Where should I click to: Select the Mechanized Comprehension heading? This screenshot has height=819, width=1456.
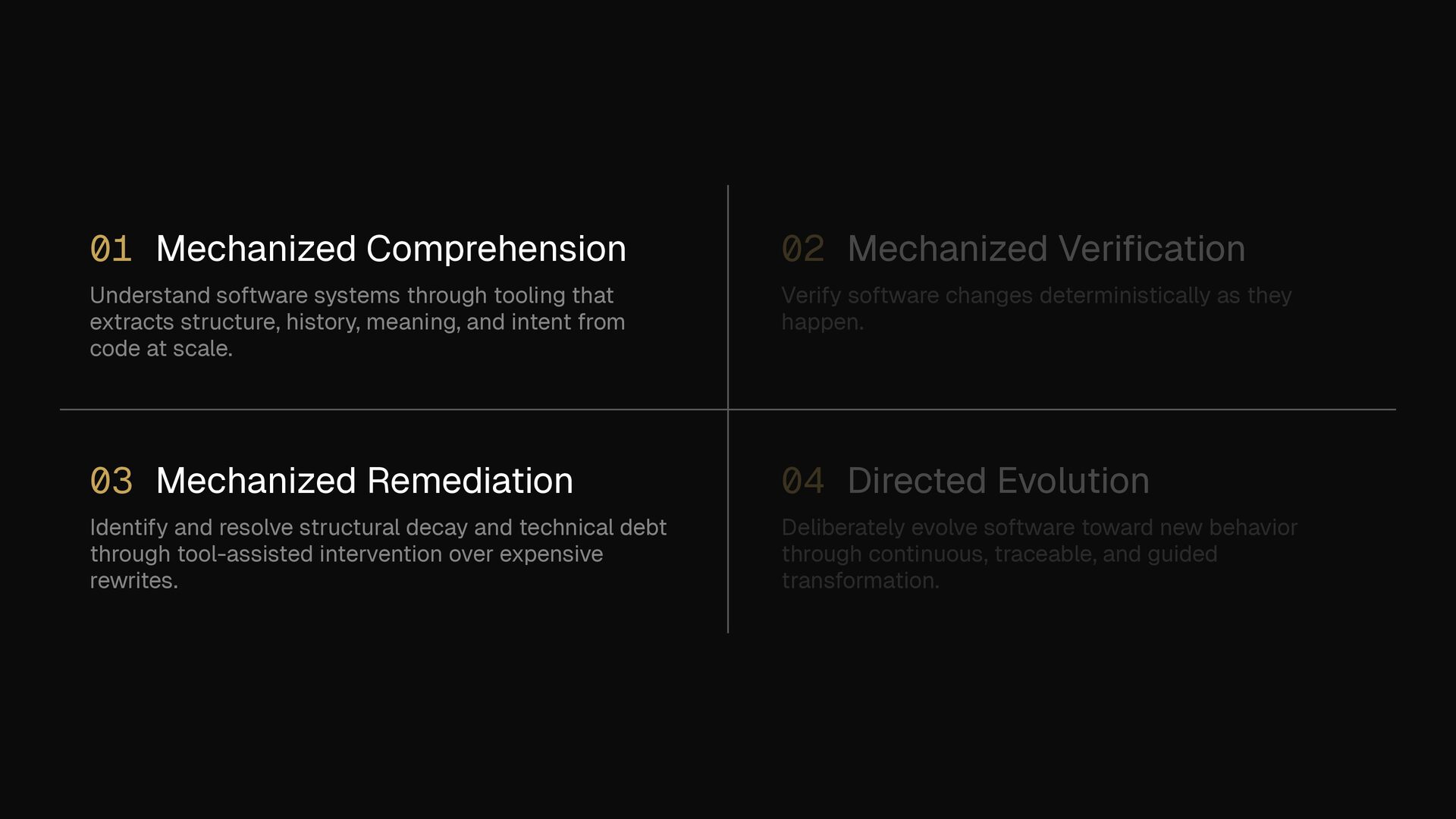(x=391, y=249)
